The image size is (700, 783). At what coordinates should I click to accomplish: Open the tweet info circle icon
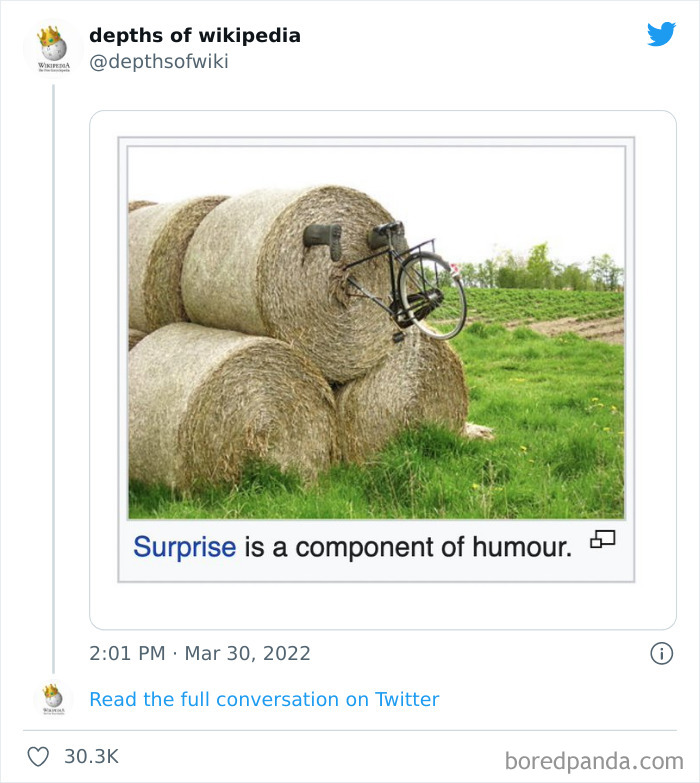pyautogui.click(x=661, y=653)
